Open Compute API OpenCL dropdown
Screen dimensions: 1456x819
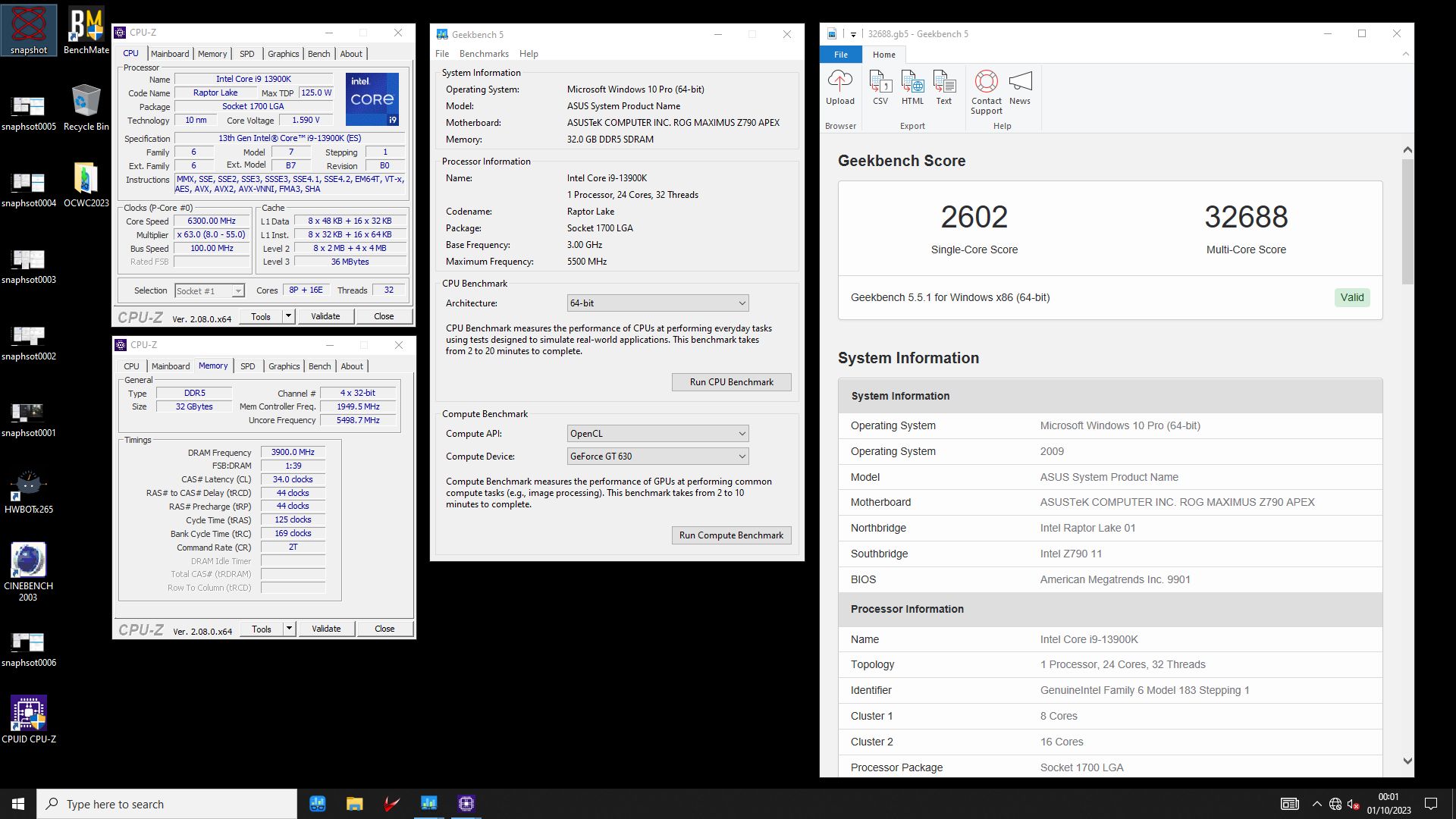657,434
